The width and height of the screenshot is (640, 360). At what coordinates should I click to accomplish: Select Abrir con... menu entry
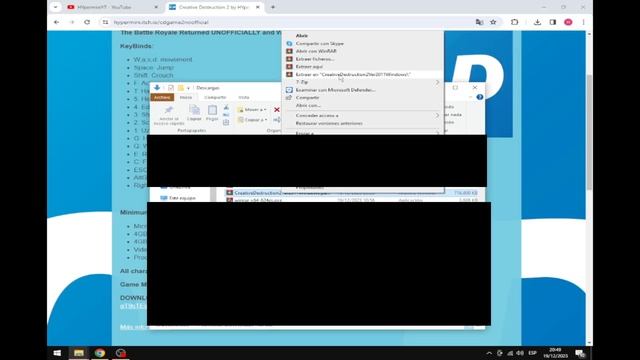coord(308,105)
